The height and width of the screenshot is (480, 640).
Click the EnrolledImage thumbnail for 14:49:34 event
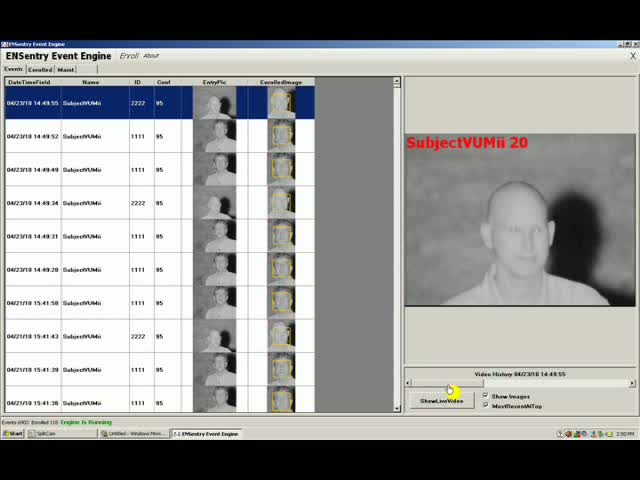(x=281, y=203)
